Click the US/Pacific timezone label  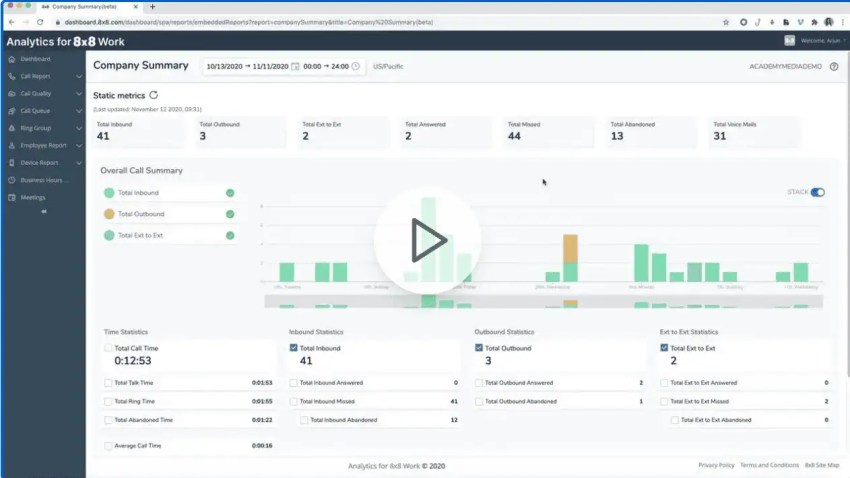pyautogui.click(x=388, y=66)
